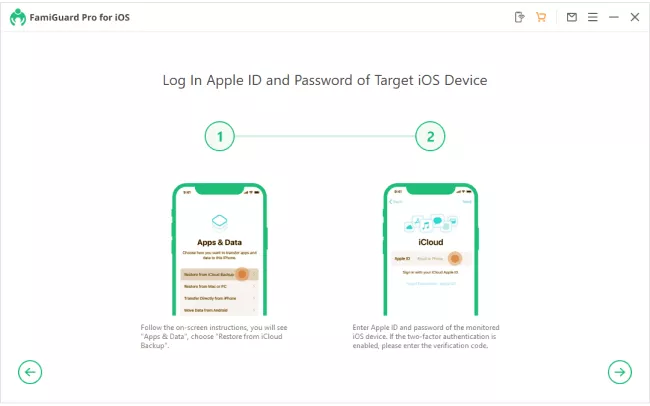650x406 pixels.
Task: Open the orange shopping cart icon
Action: 541,17
